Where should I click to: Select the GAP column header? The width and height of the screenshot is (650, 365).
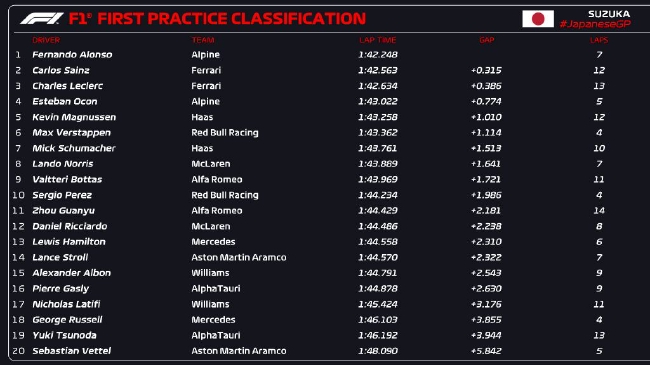click(487, 40)
